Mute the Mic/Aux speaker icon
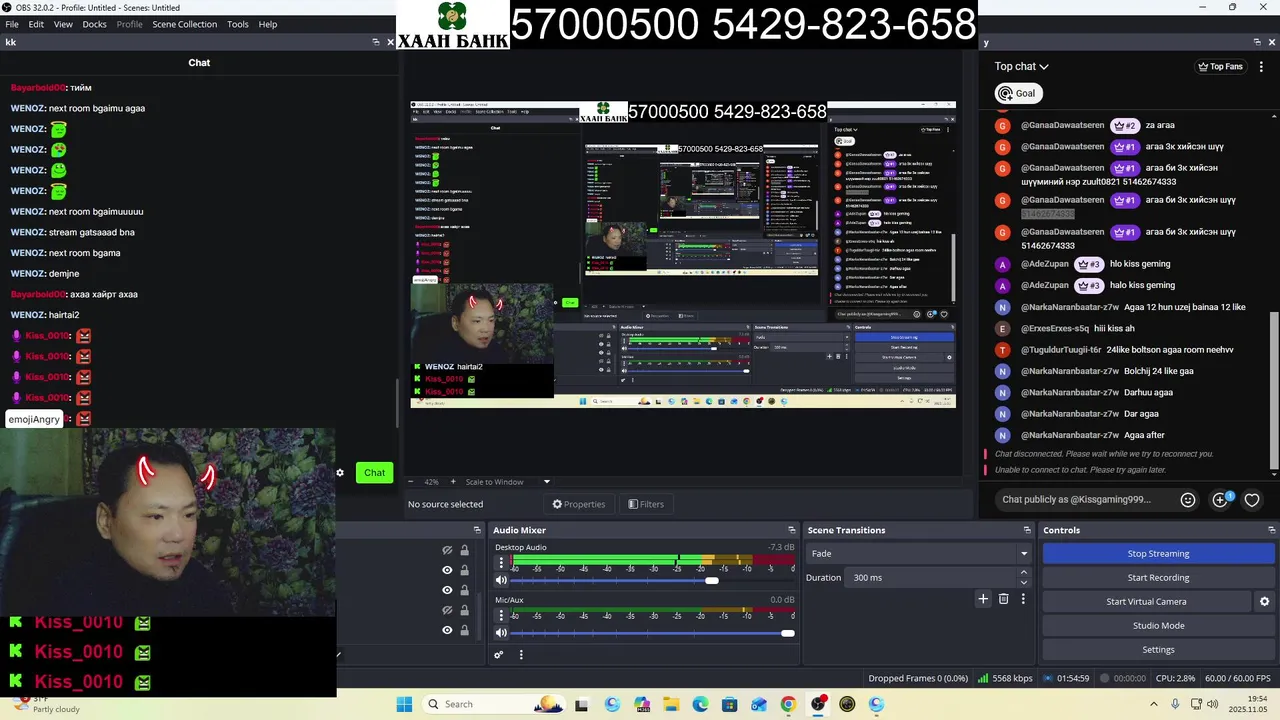Viewport: 1280px width, 720px height. [x=501, y=633]
